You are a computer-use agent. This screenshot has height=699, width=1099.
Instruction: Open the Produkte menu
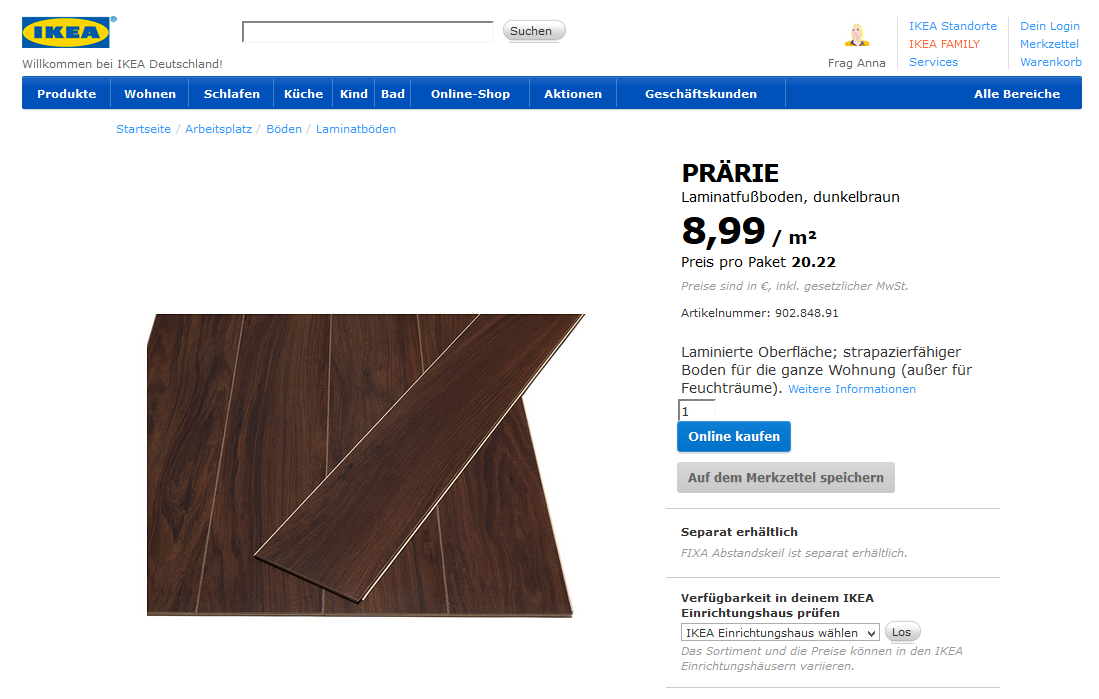point(67,94)
